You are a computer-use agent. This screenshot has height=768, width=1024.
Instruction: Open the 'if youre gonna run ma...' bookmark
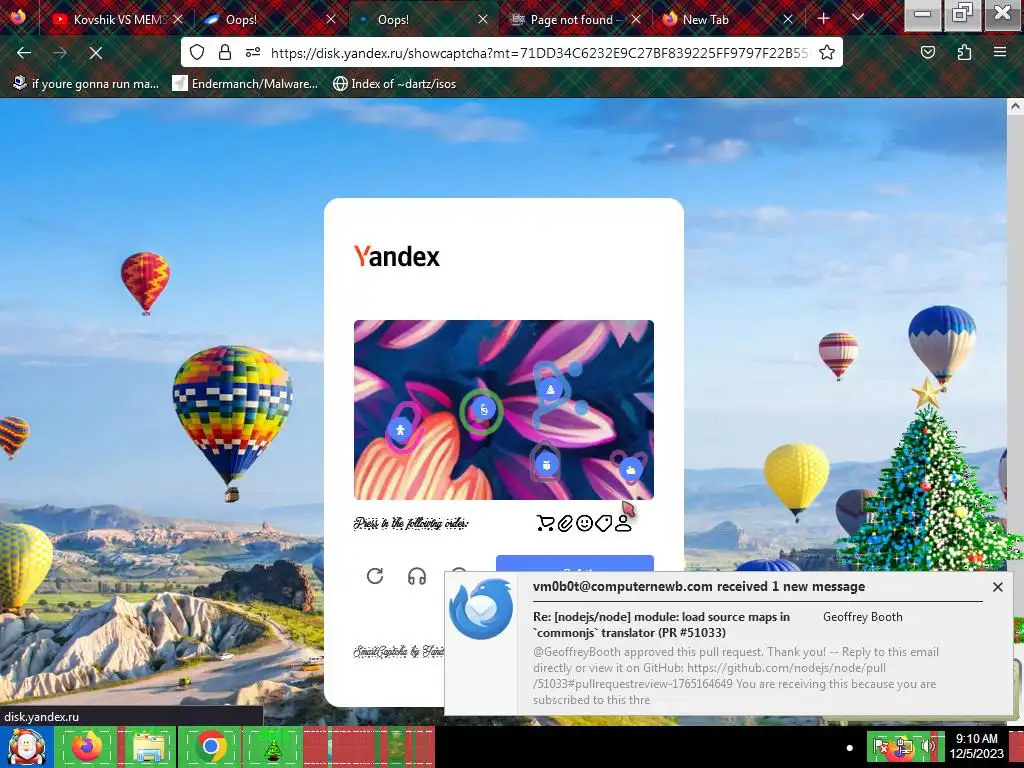point(86,84)
